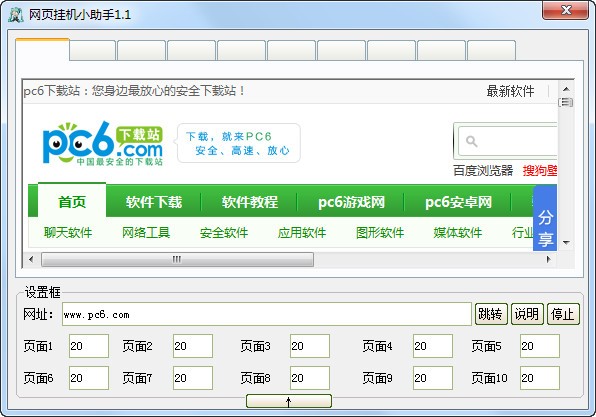The image size is (596, 417).
Task: Open the pc6游戏网 navigation item
Action: pyautogui.click(x=351, y=202)
